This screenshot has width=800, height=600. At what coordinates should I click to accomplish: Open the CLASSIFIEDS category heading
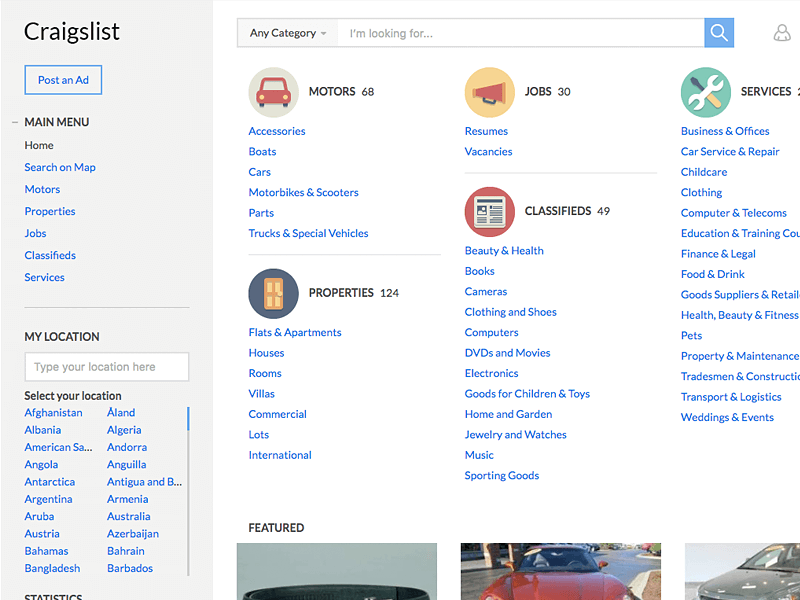[558, 211]
